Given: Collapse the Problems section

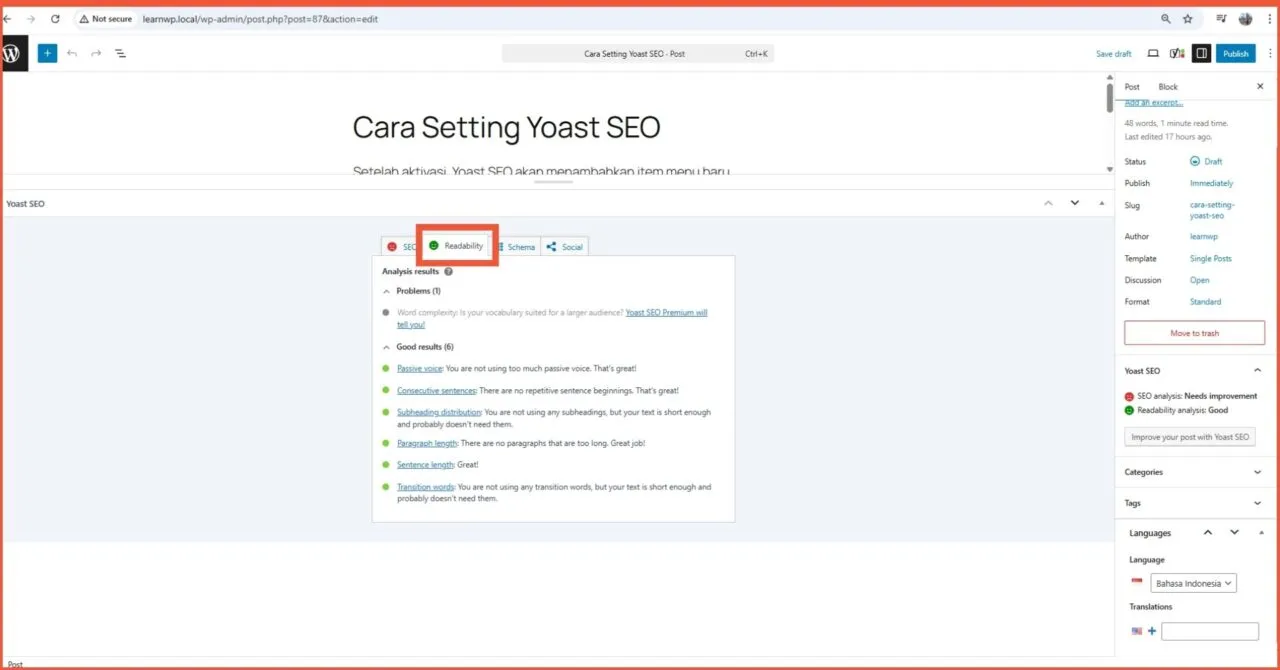Looking at the screenshot, I should (386, 290).
